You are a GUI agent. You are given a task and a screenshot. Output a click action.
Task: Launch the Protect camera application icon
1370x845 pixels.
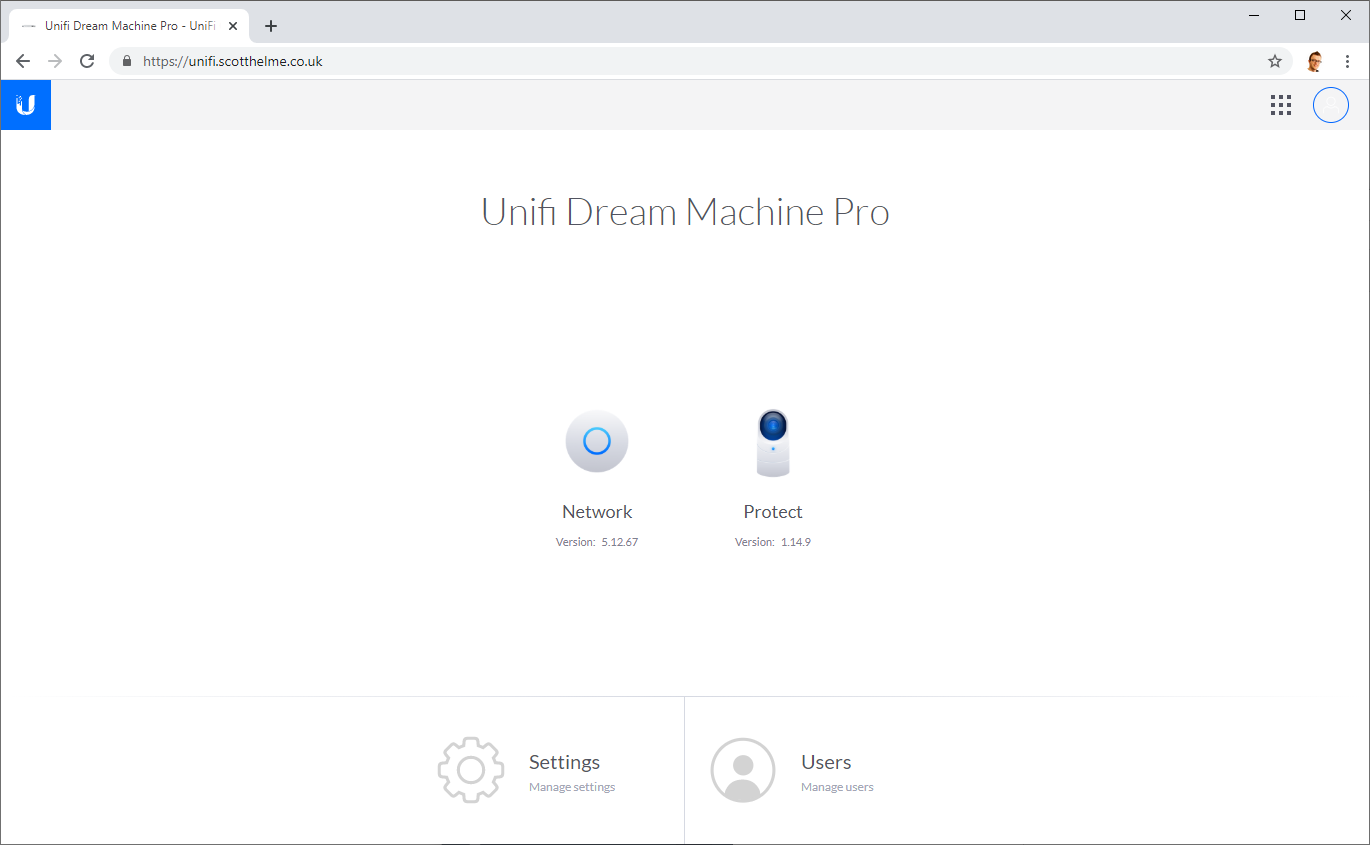coord(773,442)
